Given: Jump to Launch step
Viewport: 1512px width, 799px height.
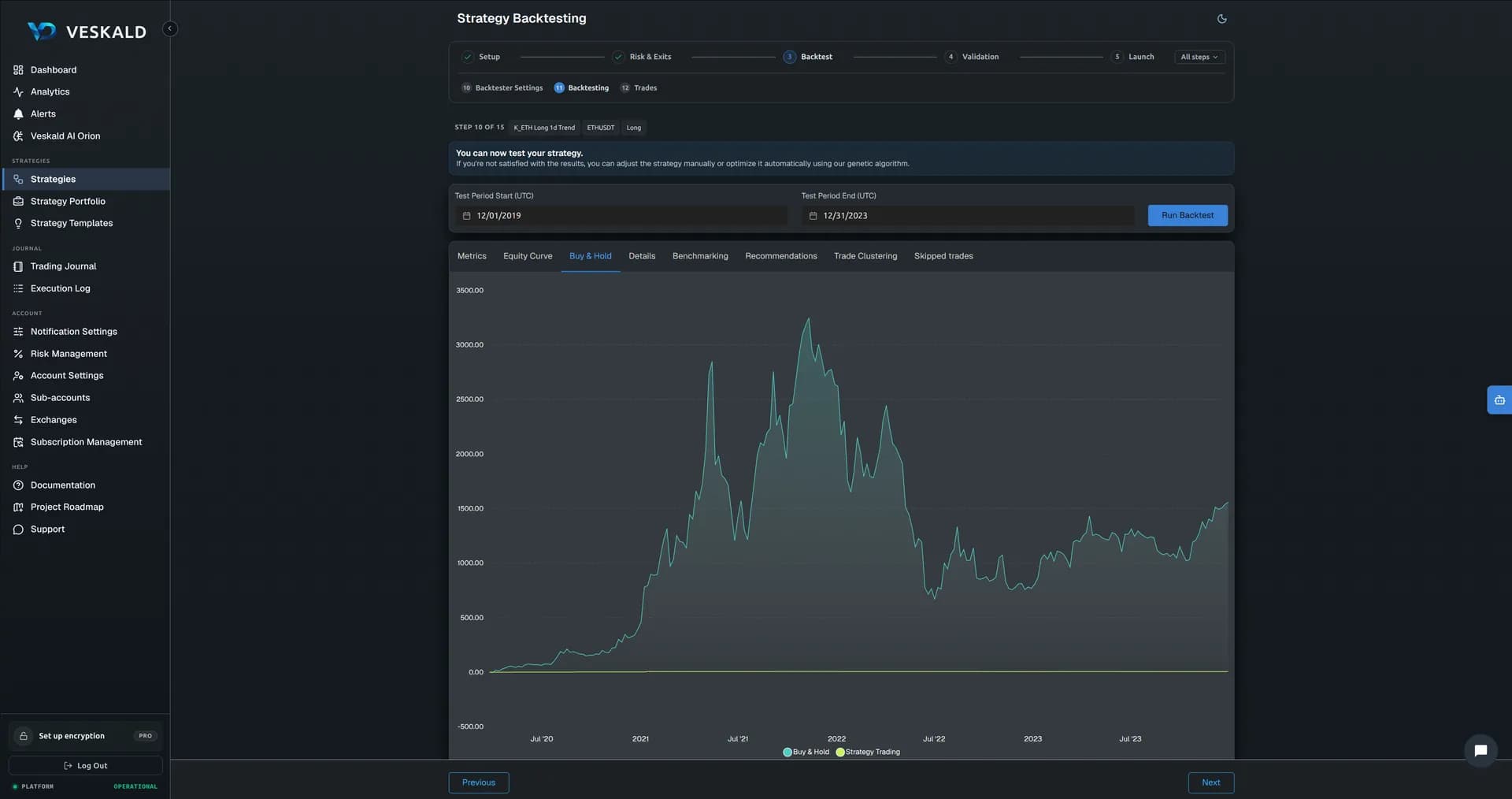Looking at the screenshot, I should point(1132,57).
